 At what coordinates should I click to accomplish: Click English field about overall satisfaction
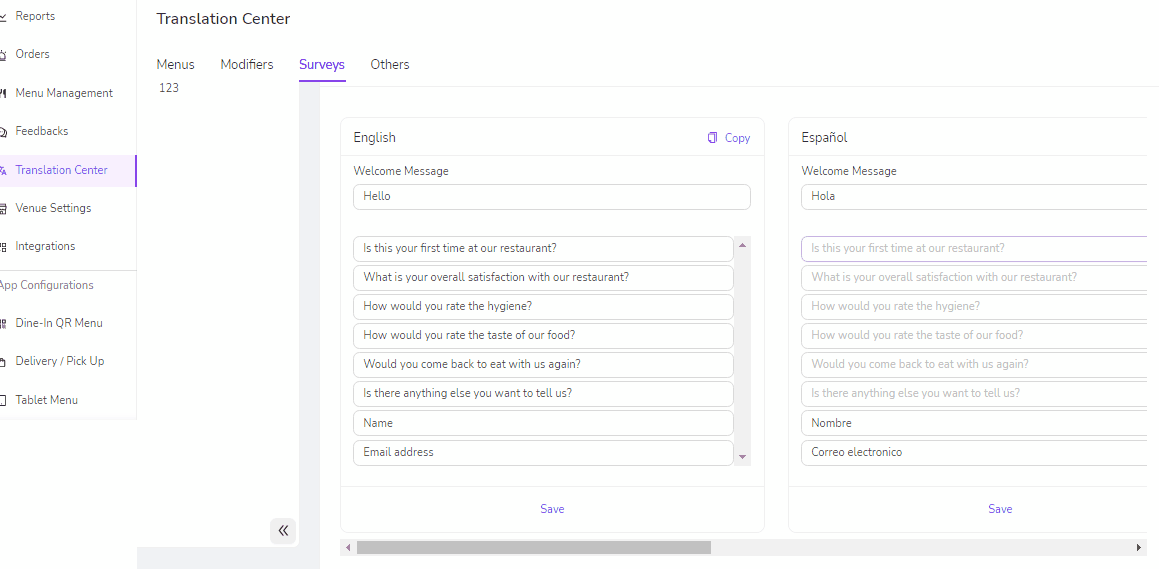(543, 278)
